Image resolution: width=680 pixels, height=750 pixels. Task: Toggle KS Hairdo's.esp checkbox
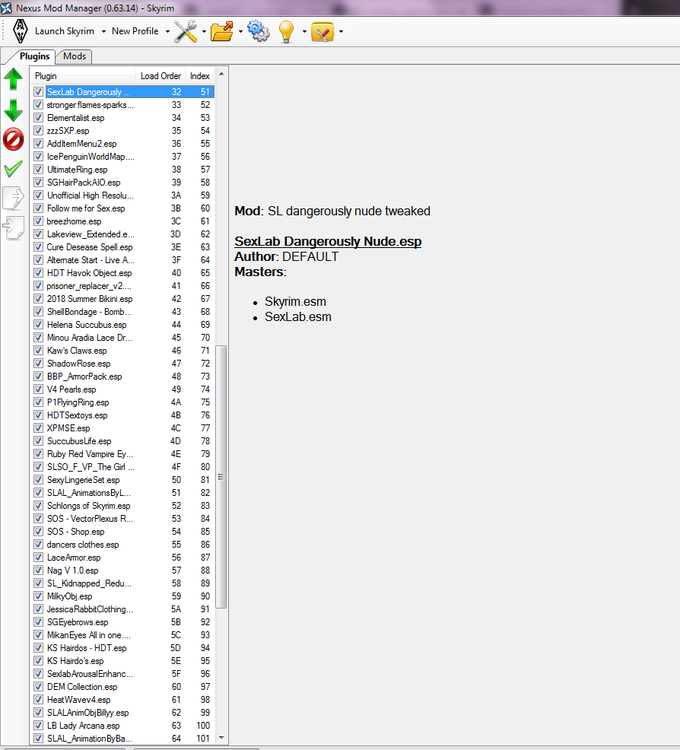(x=38, y=661)
